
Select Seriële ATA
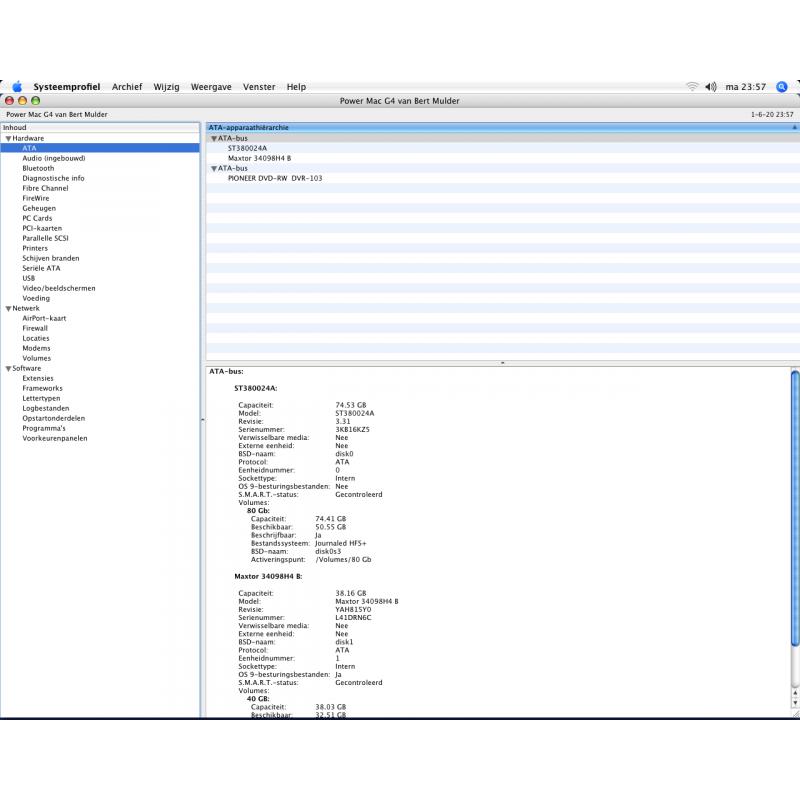(41, 268)
